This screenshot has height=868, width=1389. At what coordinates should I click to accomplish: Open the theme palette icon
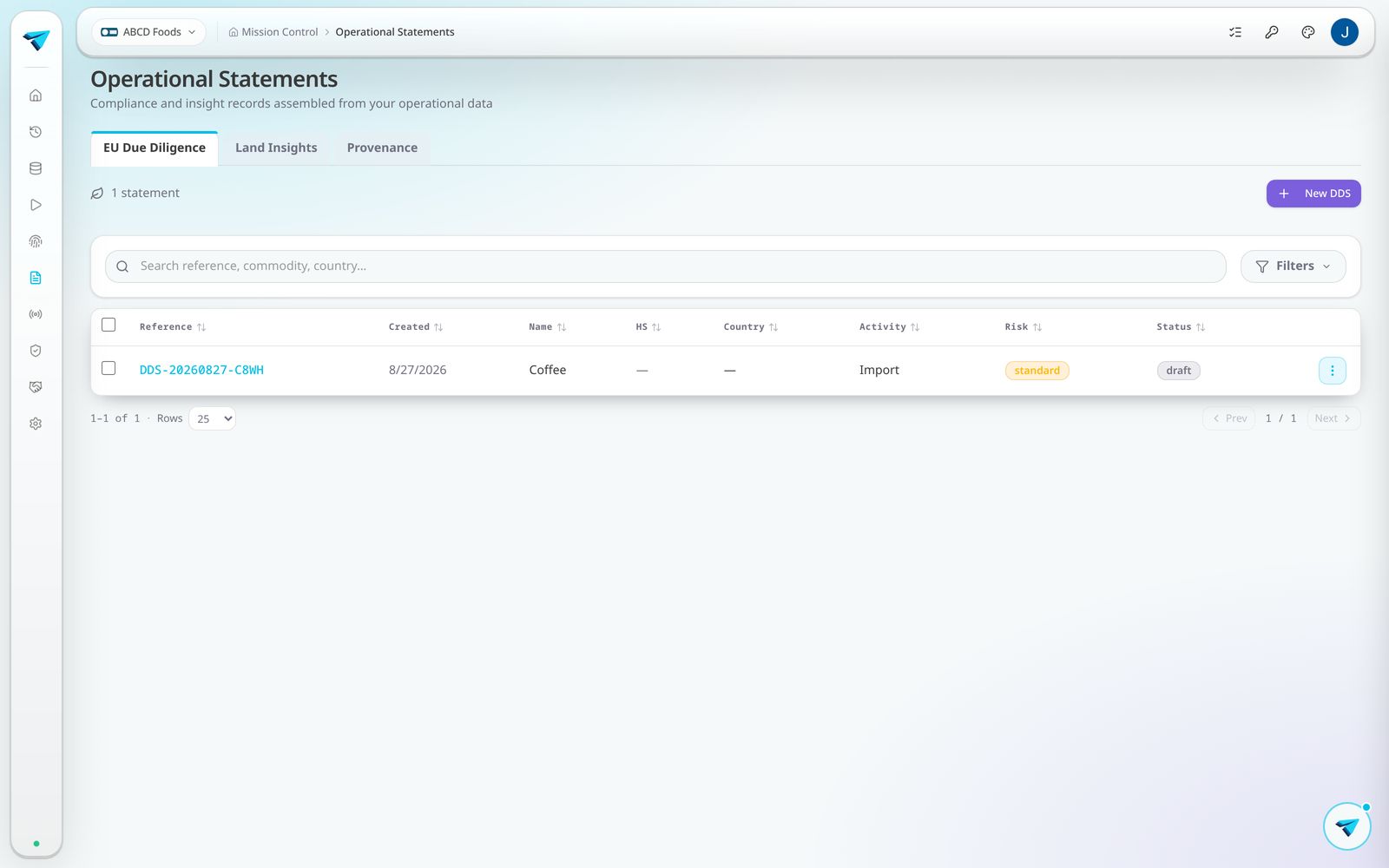[1308, 32]
